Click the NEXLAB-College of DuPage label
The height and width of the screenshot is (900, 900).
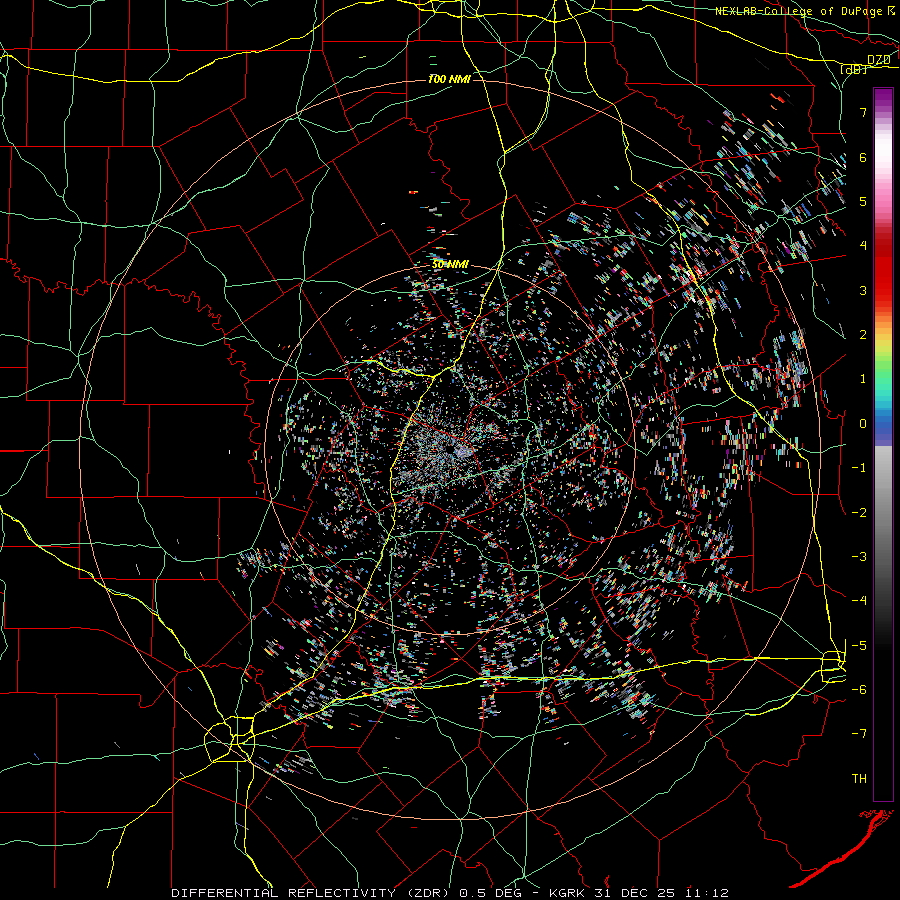tap(799, 11)
